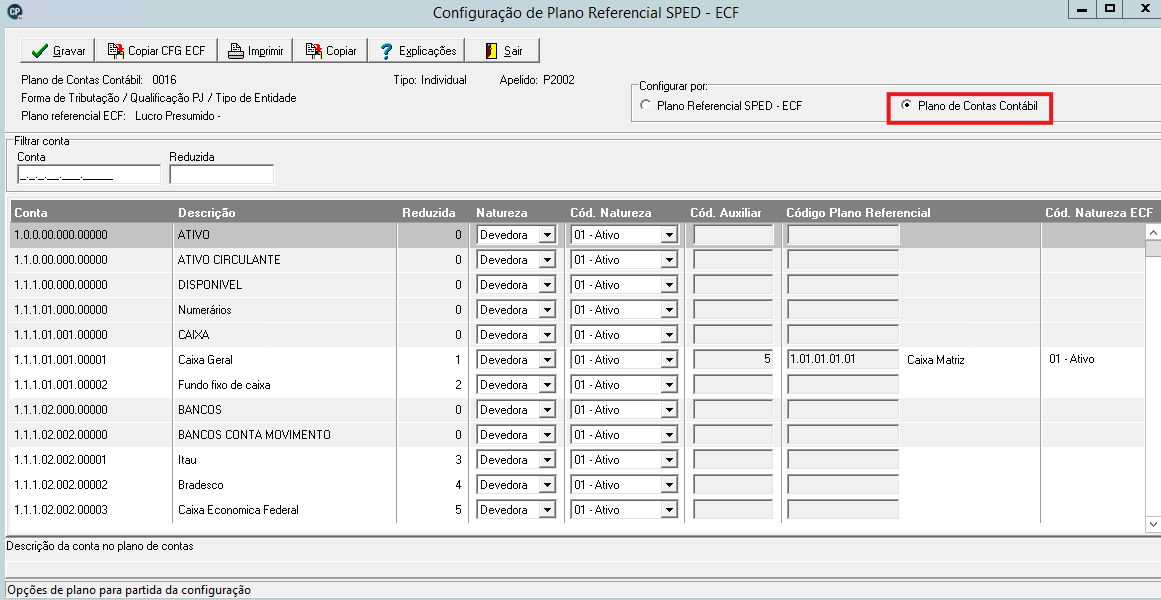
Task: Click Código Plano Referencial field 1.01.01.01.01
Action: (843, 359)
